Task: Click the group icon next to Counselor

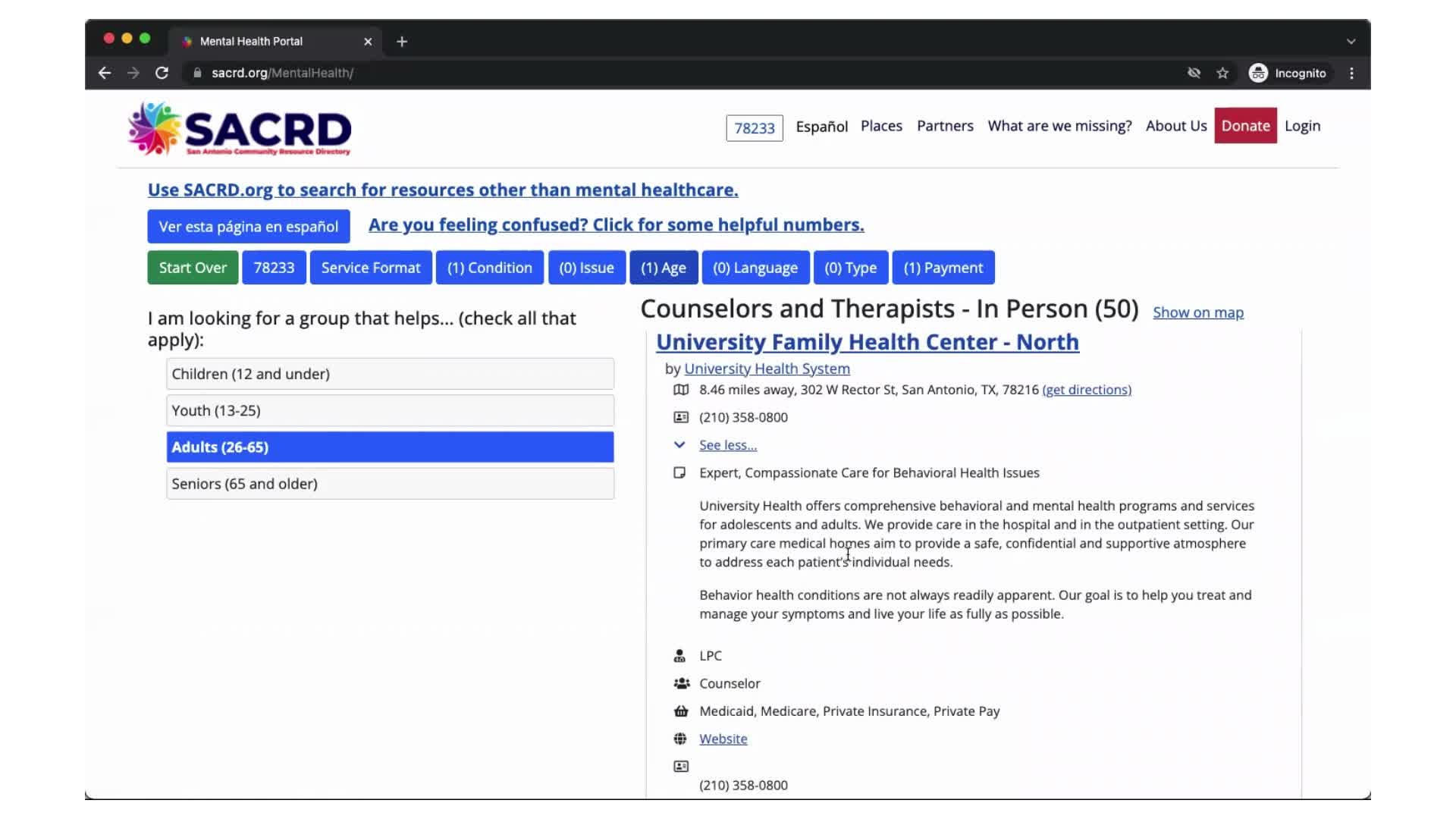Action: click(682, 683)
